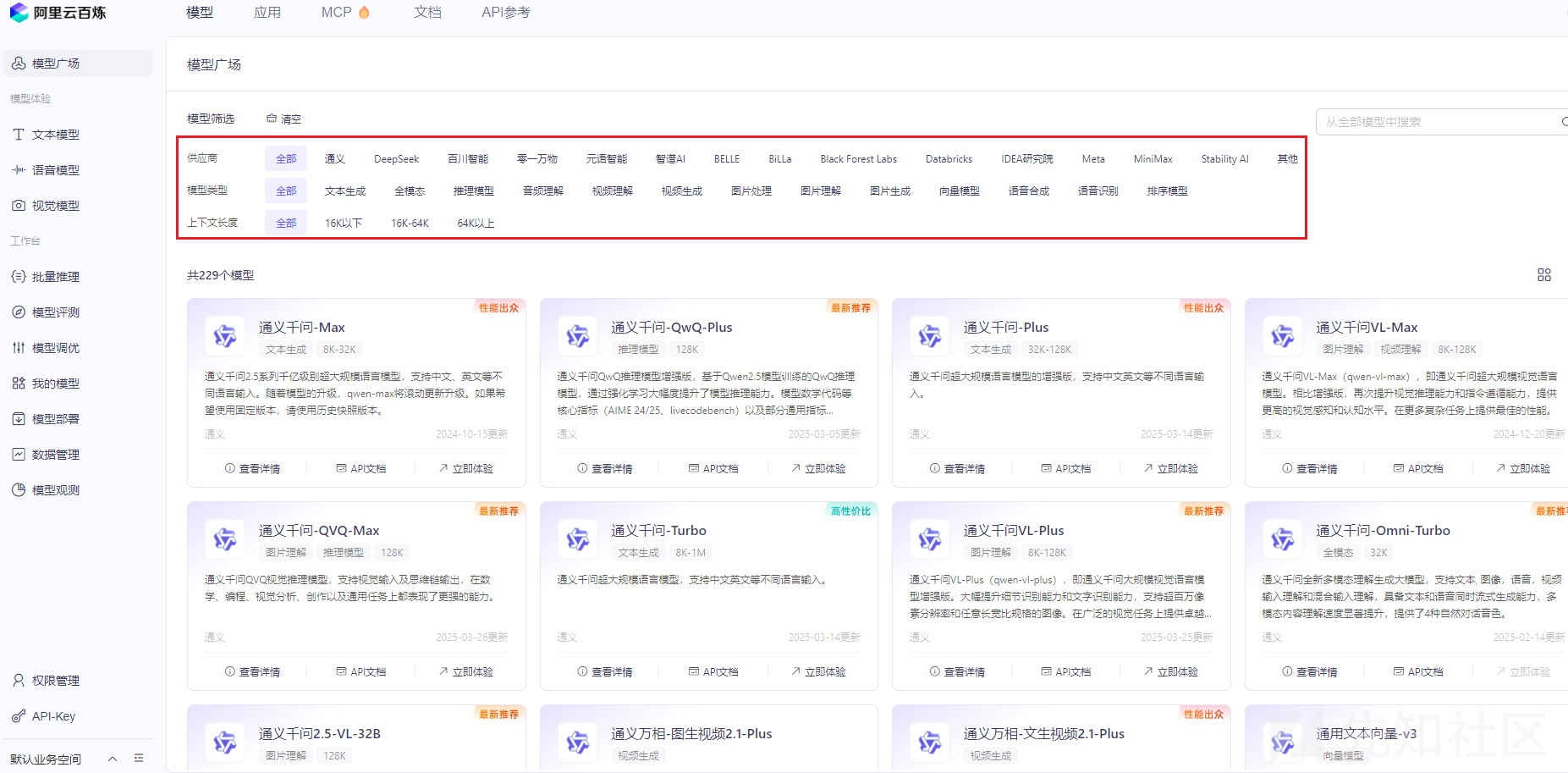Switch to grid view layout icon
Viewport: 1568px width, 773px height.
1544,275
